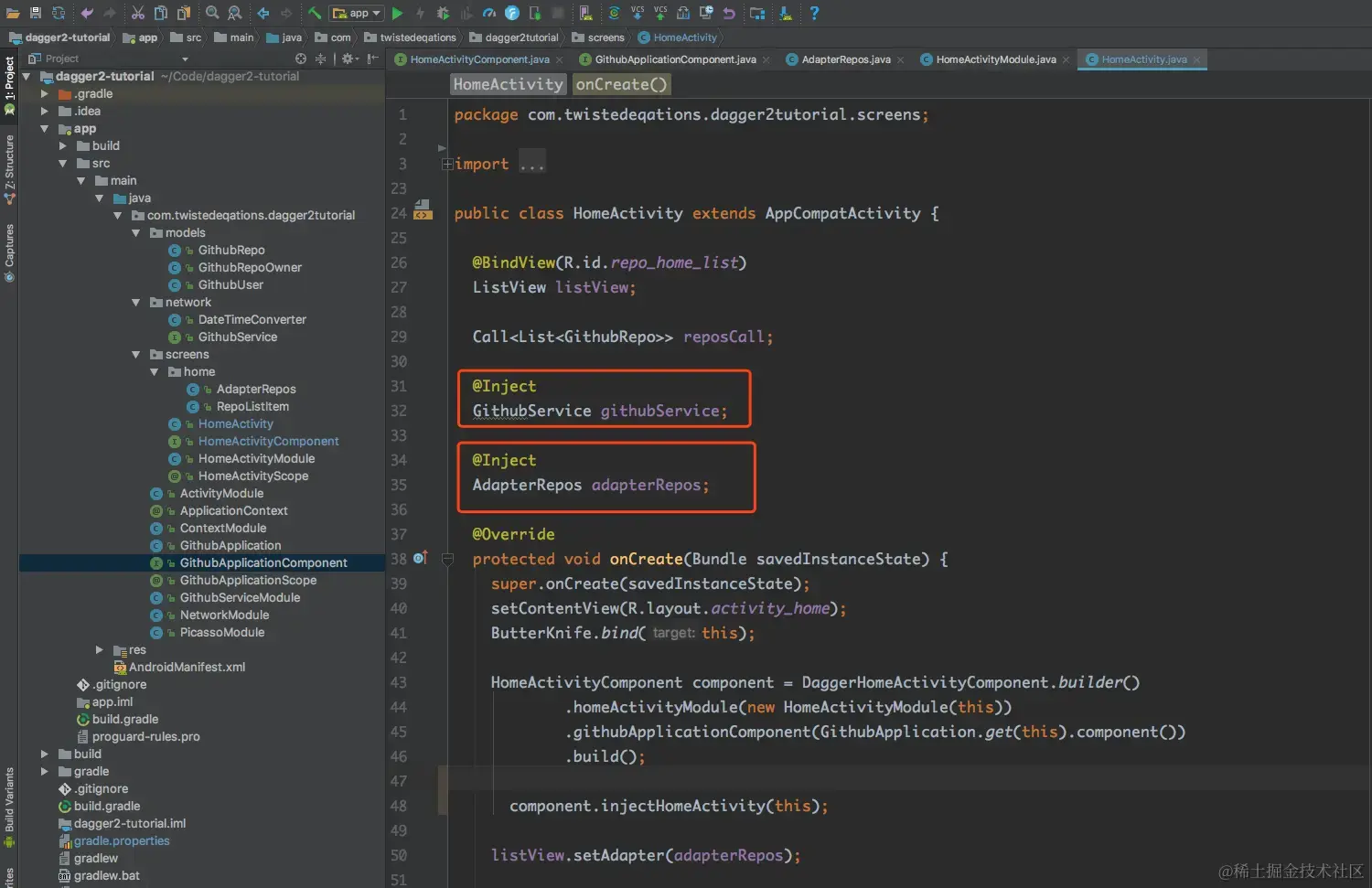Click the Debug bug icon
Screen dimensions: 1372x888
(x=443, y=13)
